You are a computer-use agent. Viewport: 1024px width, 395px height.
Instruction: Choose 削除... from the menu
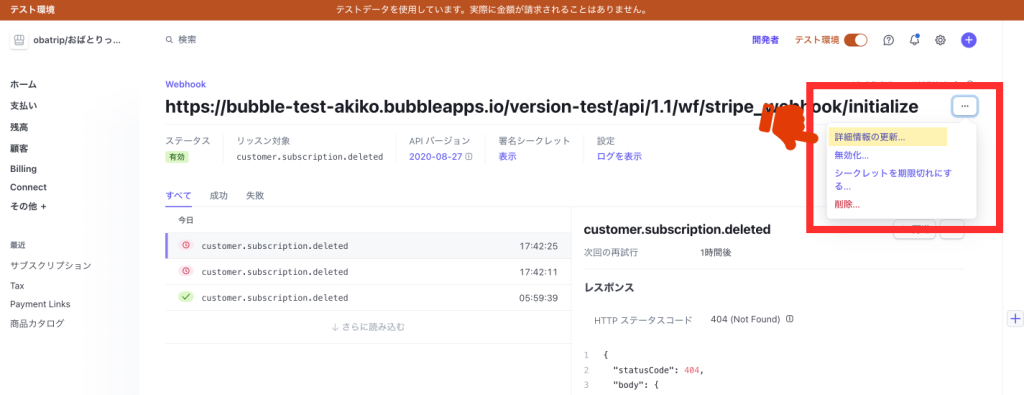pyautogui.click(x=847, y=204)
